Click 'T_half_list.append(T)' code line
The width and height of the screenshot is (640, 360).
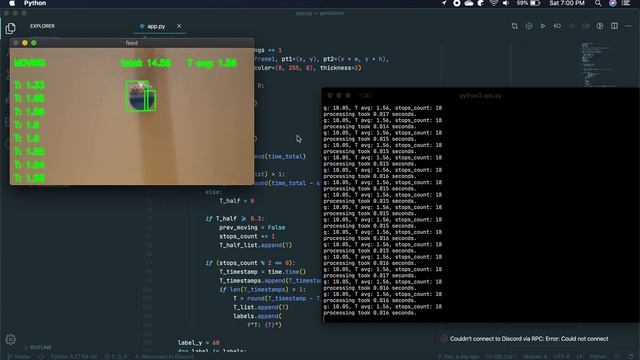256,245
